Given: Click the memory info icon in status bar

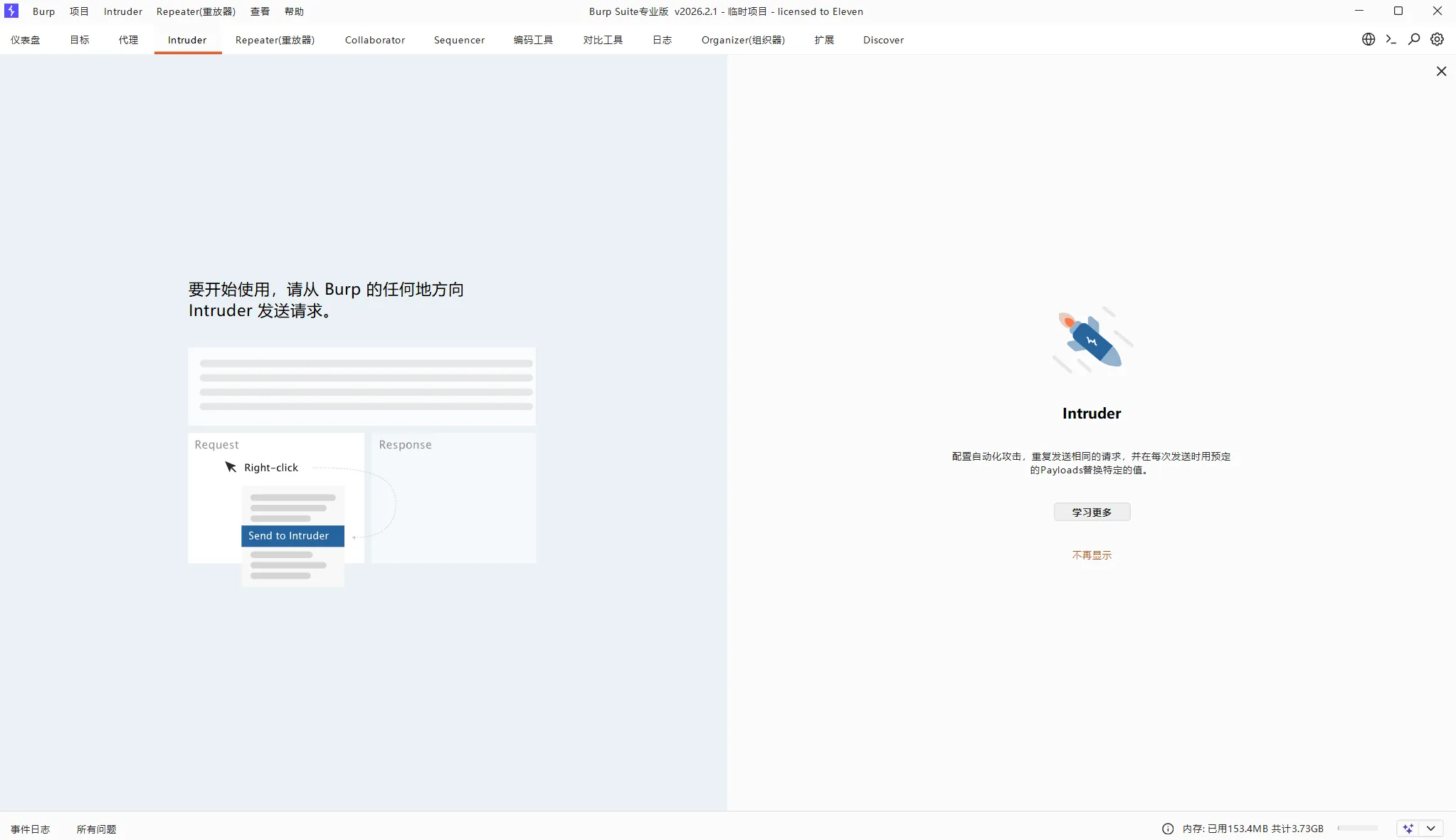Looking at the screenshot, I should click(x=1167, y=829).
